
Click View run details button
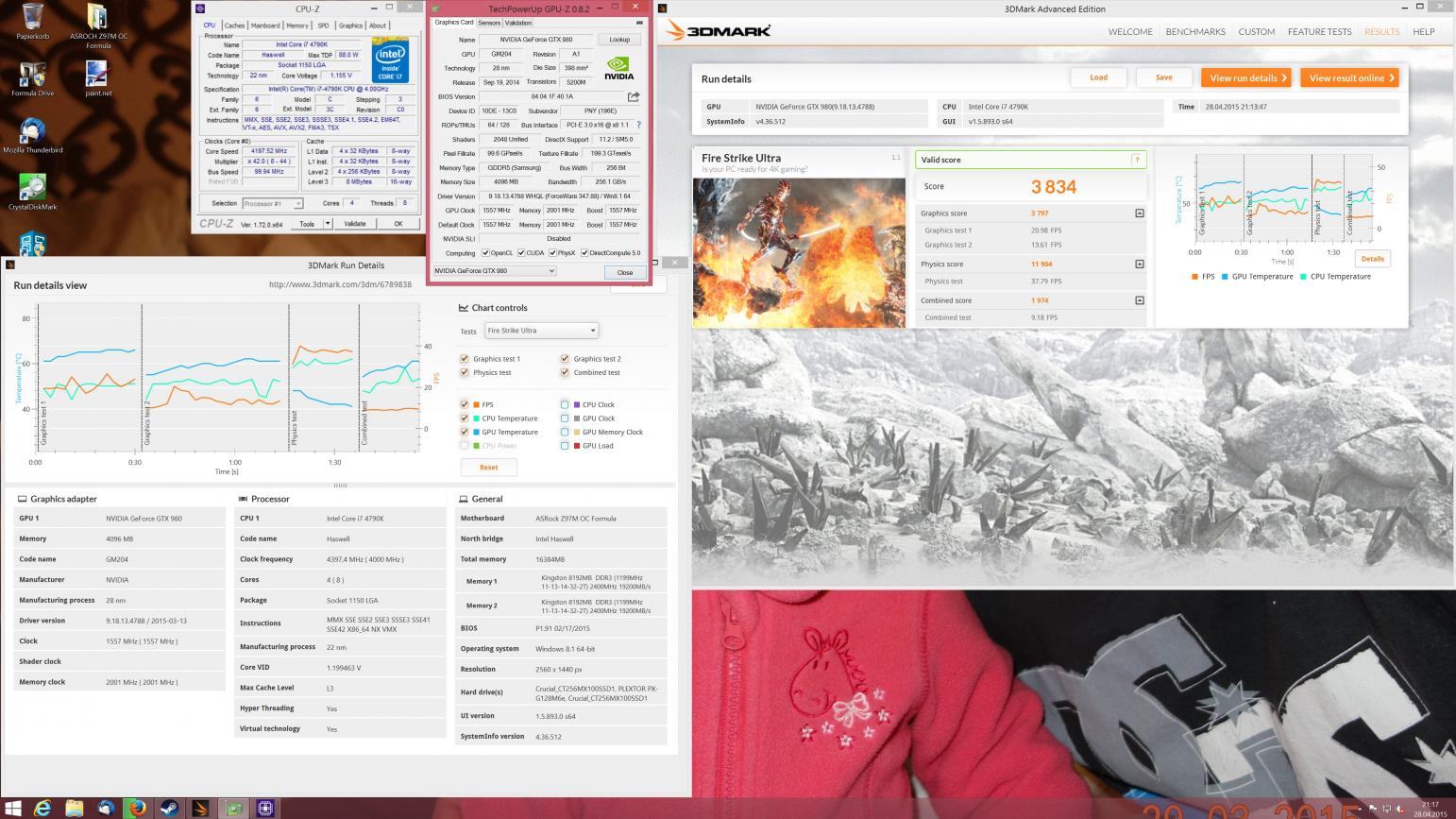click(x=1248, y=77)
